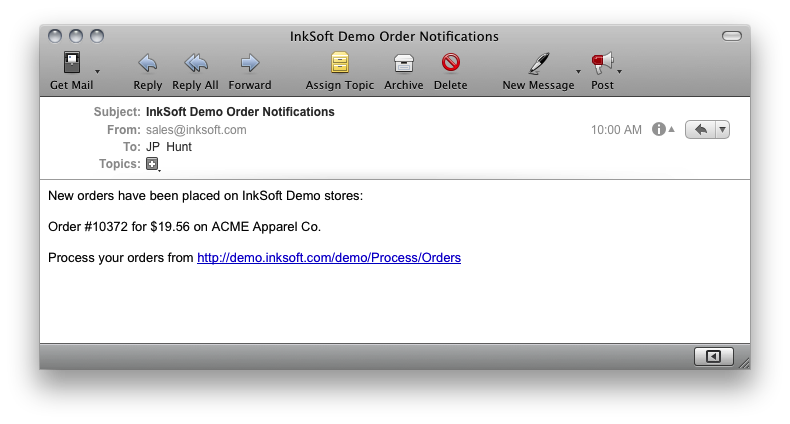The height and width of the screenshot is (424, 790).
Task: Toggle the toolbar with the pill button
Action: click(732, 36)
